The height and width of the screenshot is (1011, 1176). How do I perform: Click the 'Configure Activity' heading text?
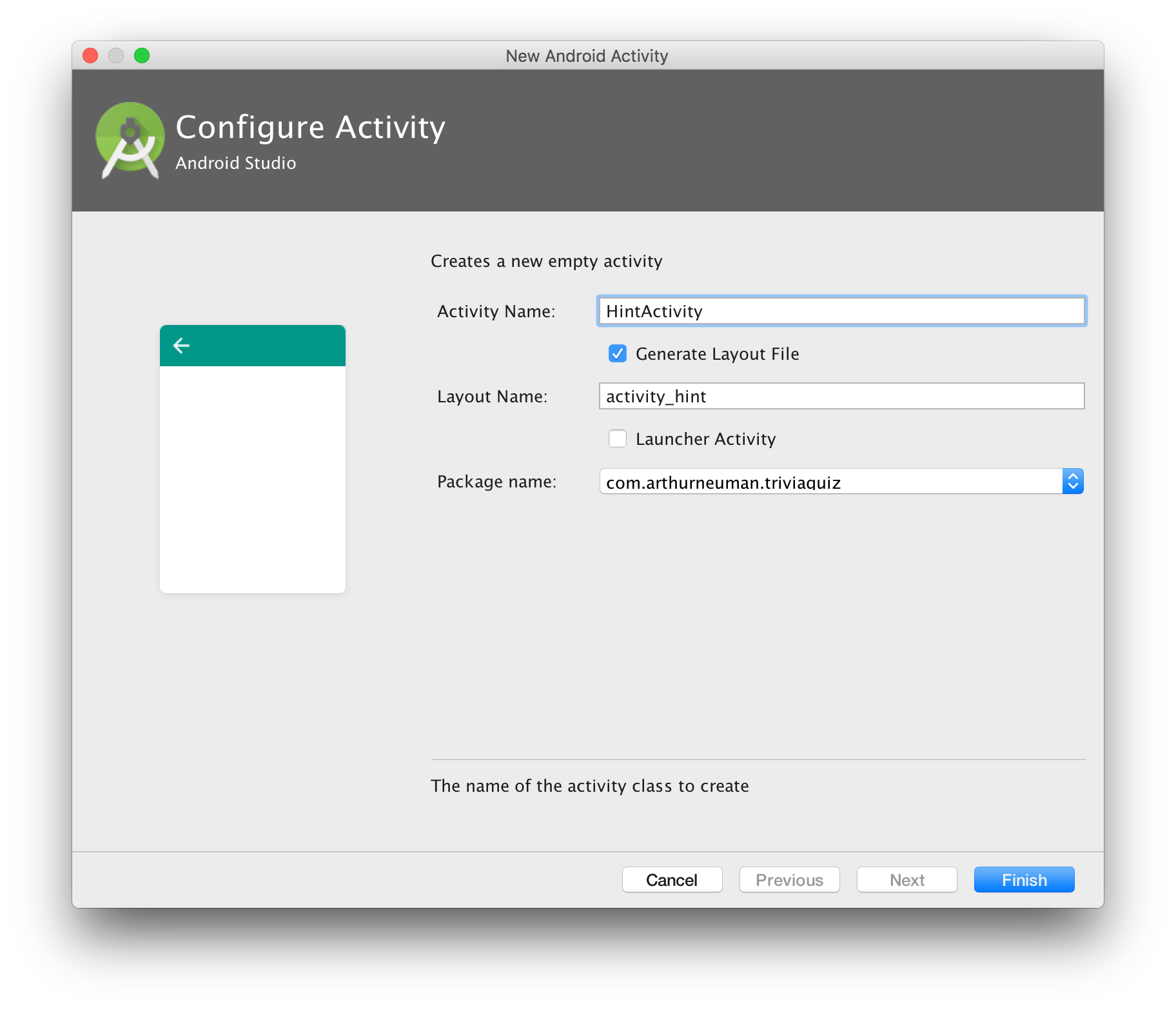coord(311,128)
